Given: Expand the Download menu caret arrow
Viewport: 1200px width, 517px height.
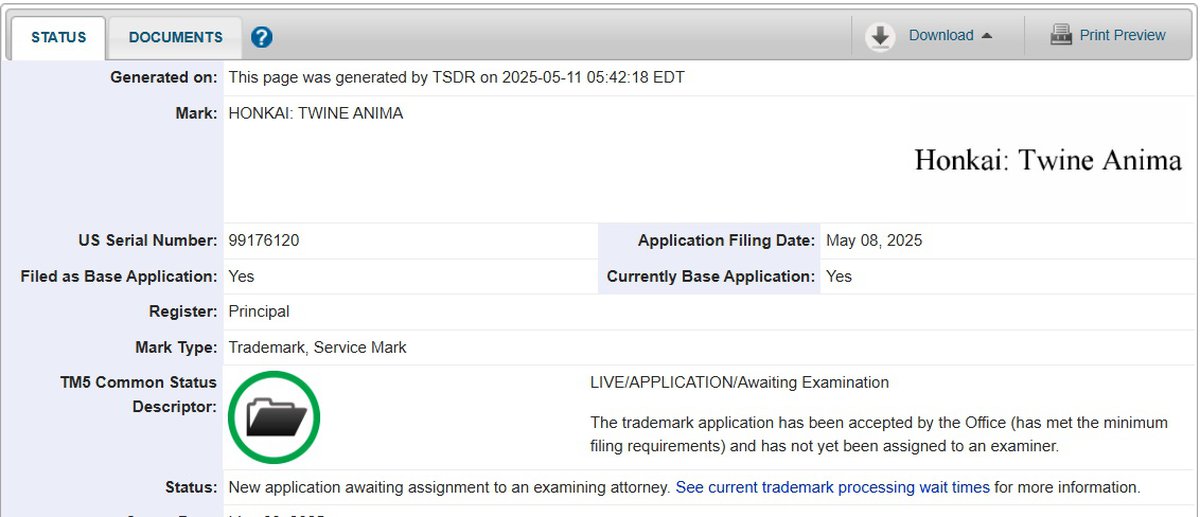Looking at the screenshot, I should (987, 36).
